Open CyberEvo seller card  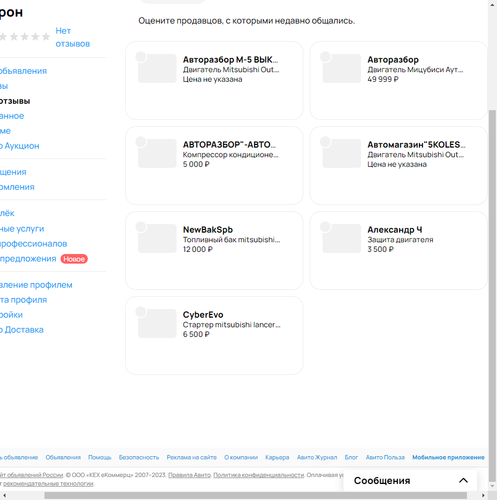[214, 335]
